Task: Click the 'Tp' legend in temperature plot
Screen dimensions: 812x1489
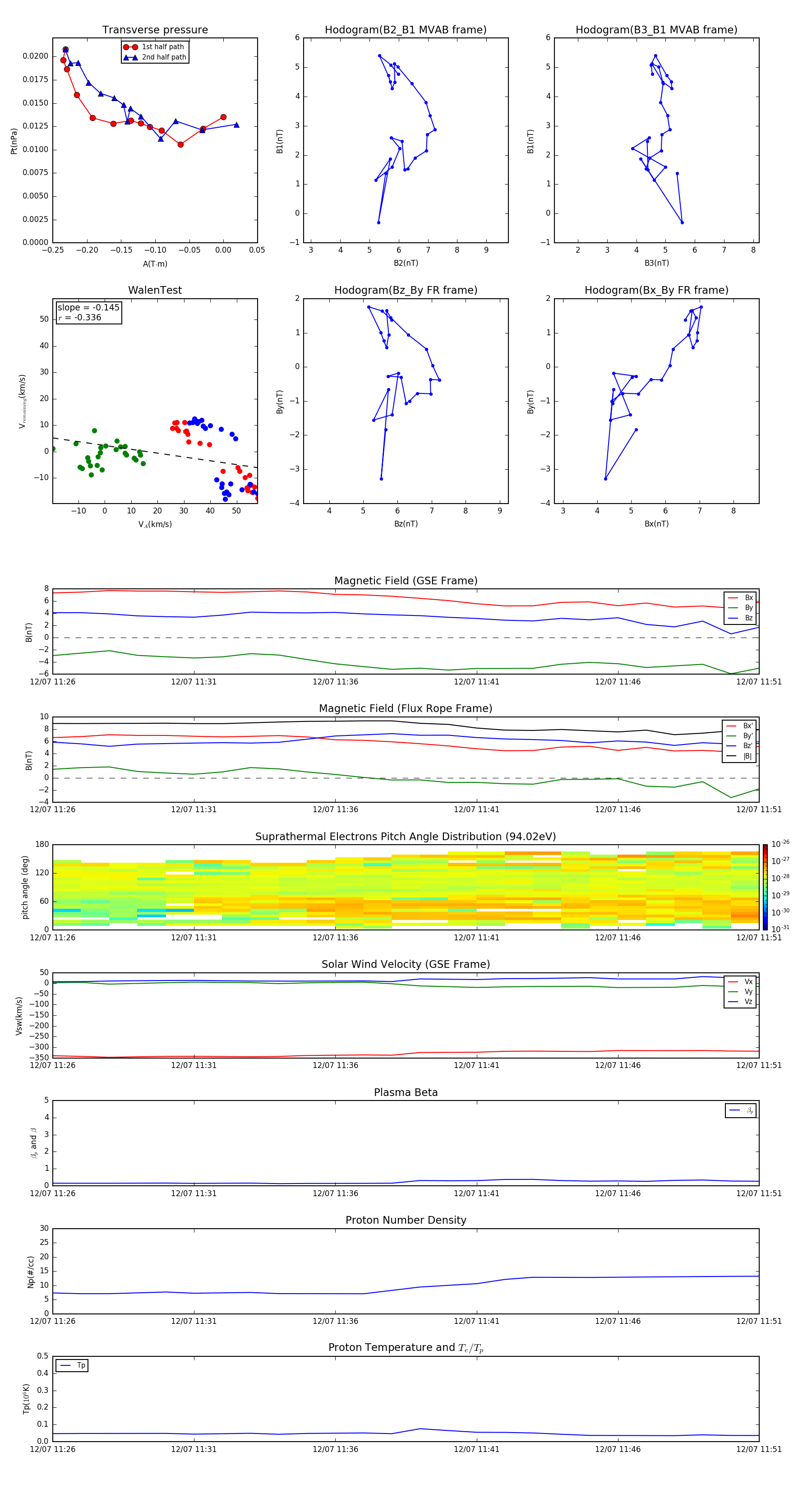Action: [72, 1365]
